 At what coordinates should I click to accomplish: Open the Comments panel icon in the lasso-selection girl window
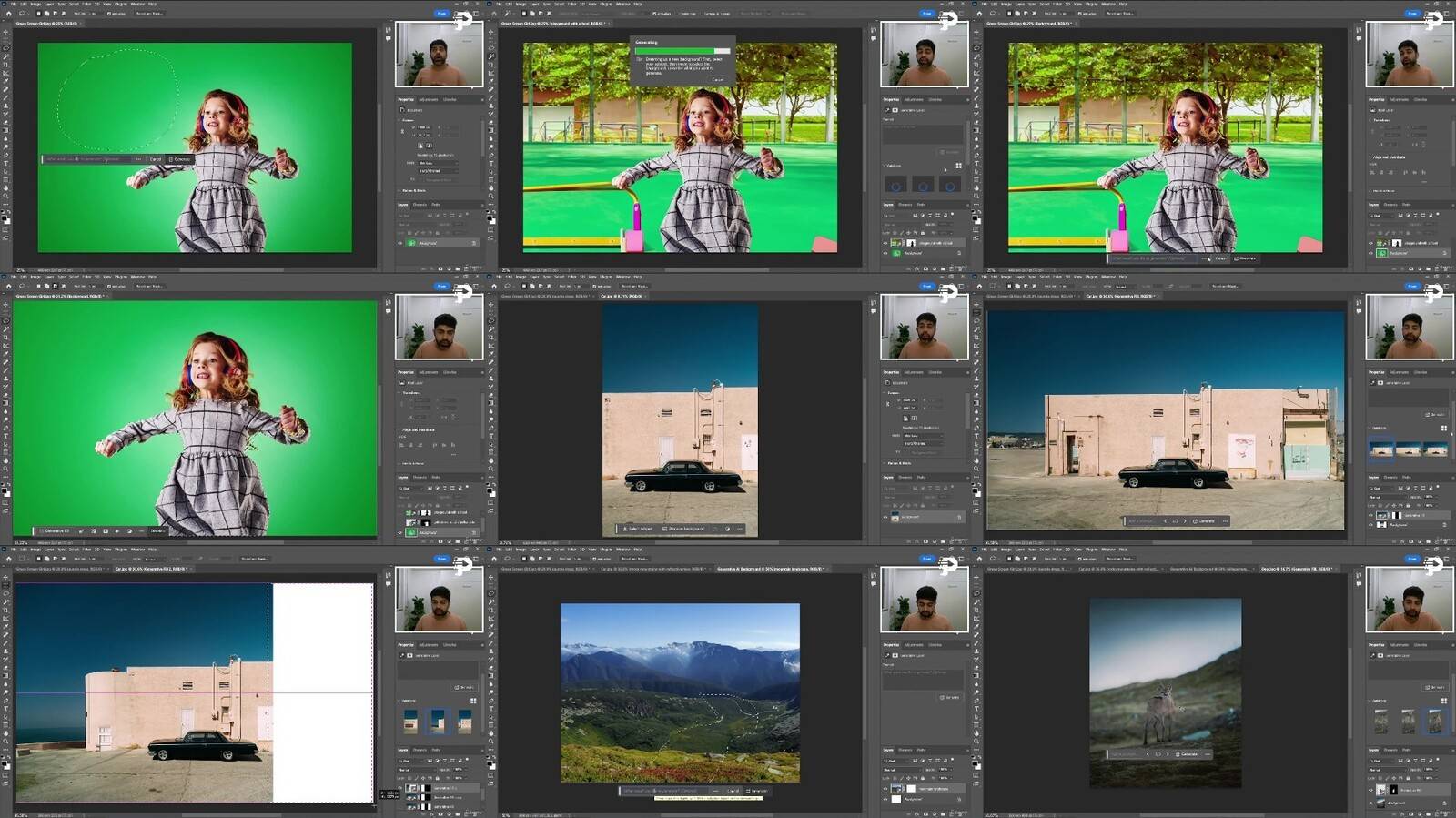[x=389, y=39]
